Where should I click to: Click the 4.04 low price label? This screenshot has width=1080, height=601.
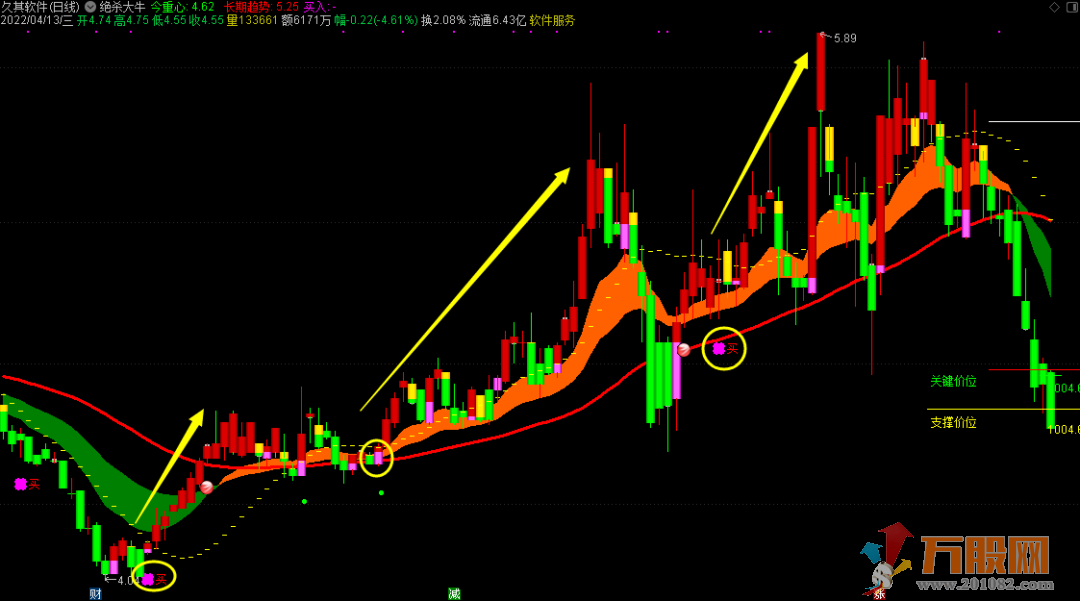127,580
